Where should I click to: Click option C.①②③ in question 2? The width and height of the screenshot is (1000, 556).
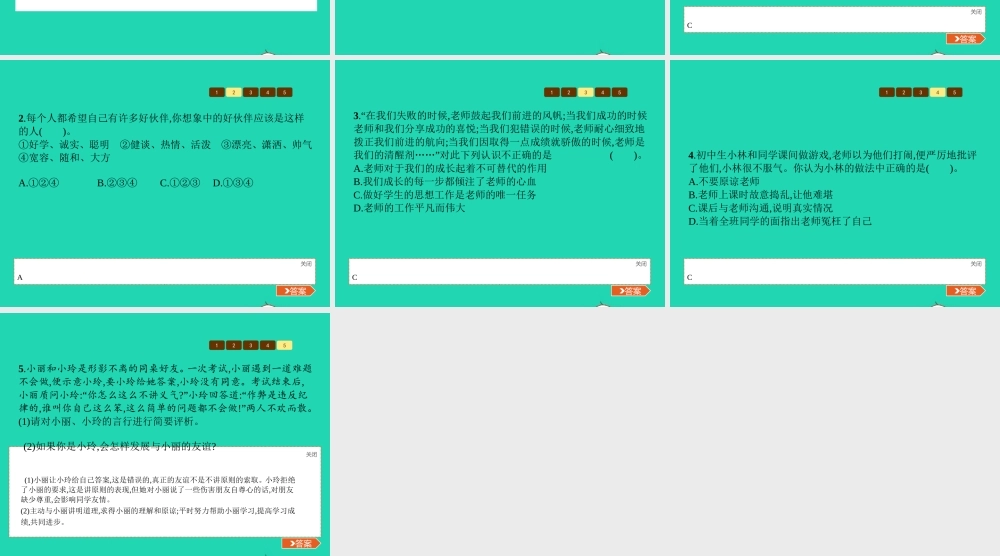[180, 183]
